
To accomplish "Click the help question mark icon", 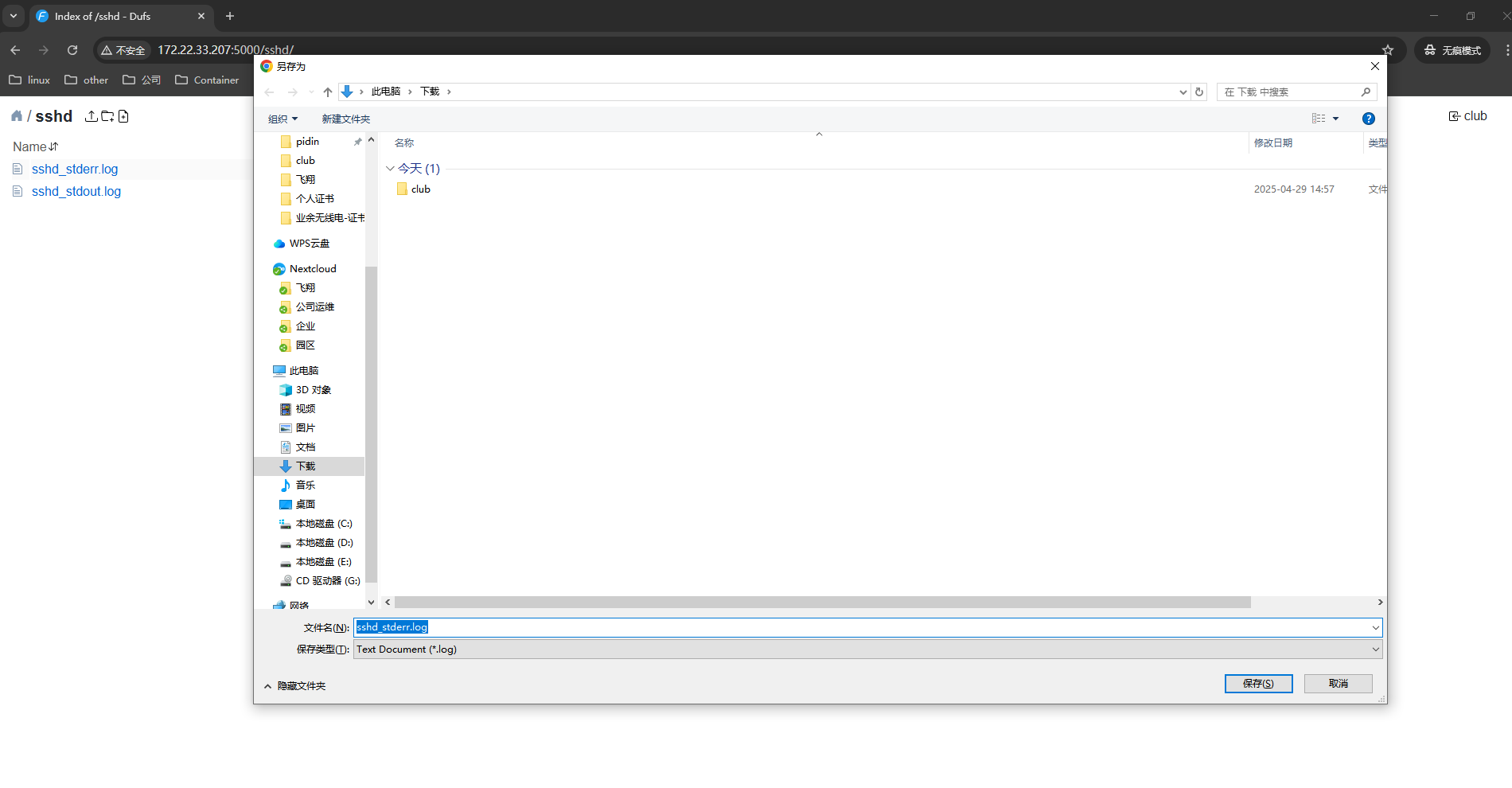I will tap(1368, 119).
